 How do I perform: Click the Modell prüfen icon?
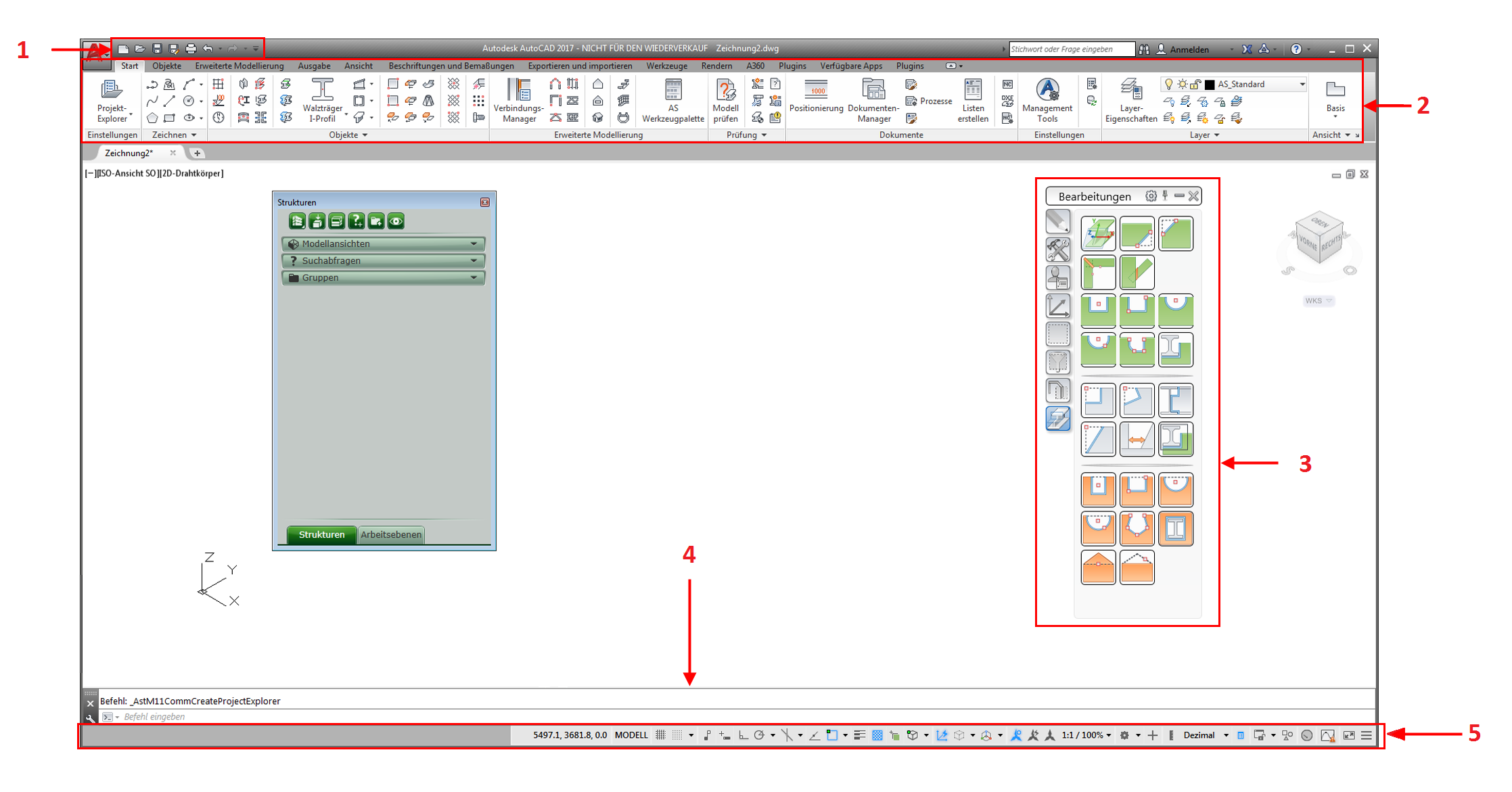pyautogui.click(x=725, y=90)
